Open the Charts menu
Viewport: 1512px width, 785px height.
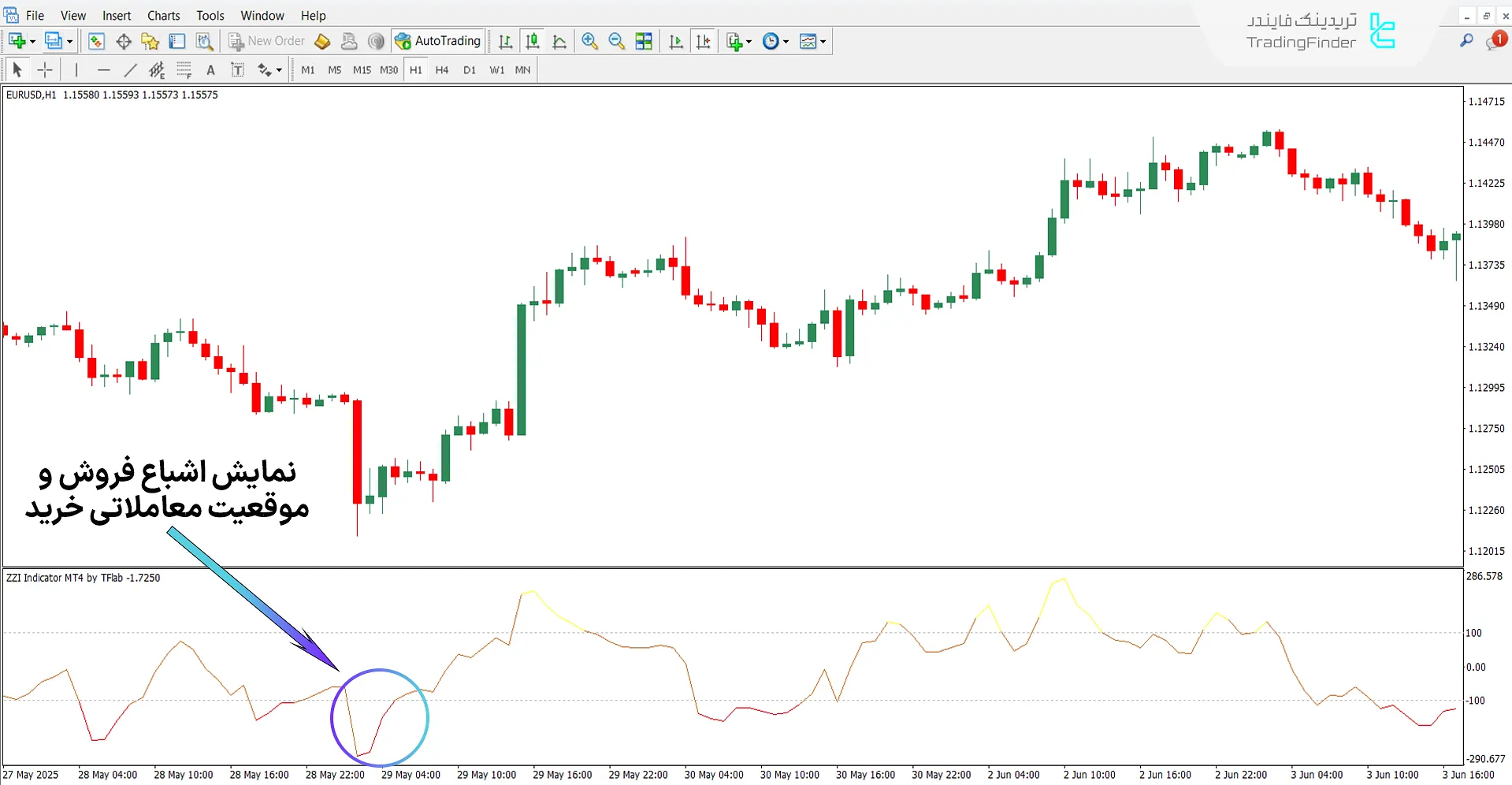coord(163,16)
